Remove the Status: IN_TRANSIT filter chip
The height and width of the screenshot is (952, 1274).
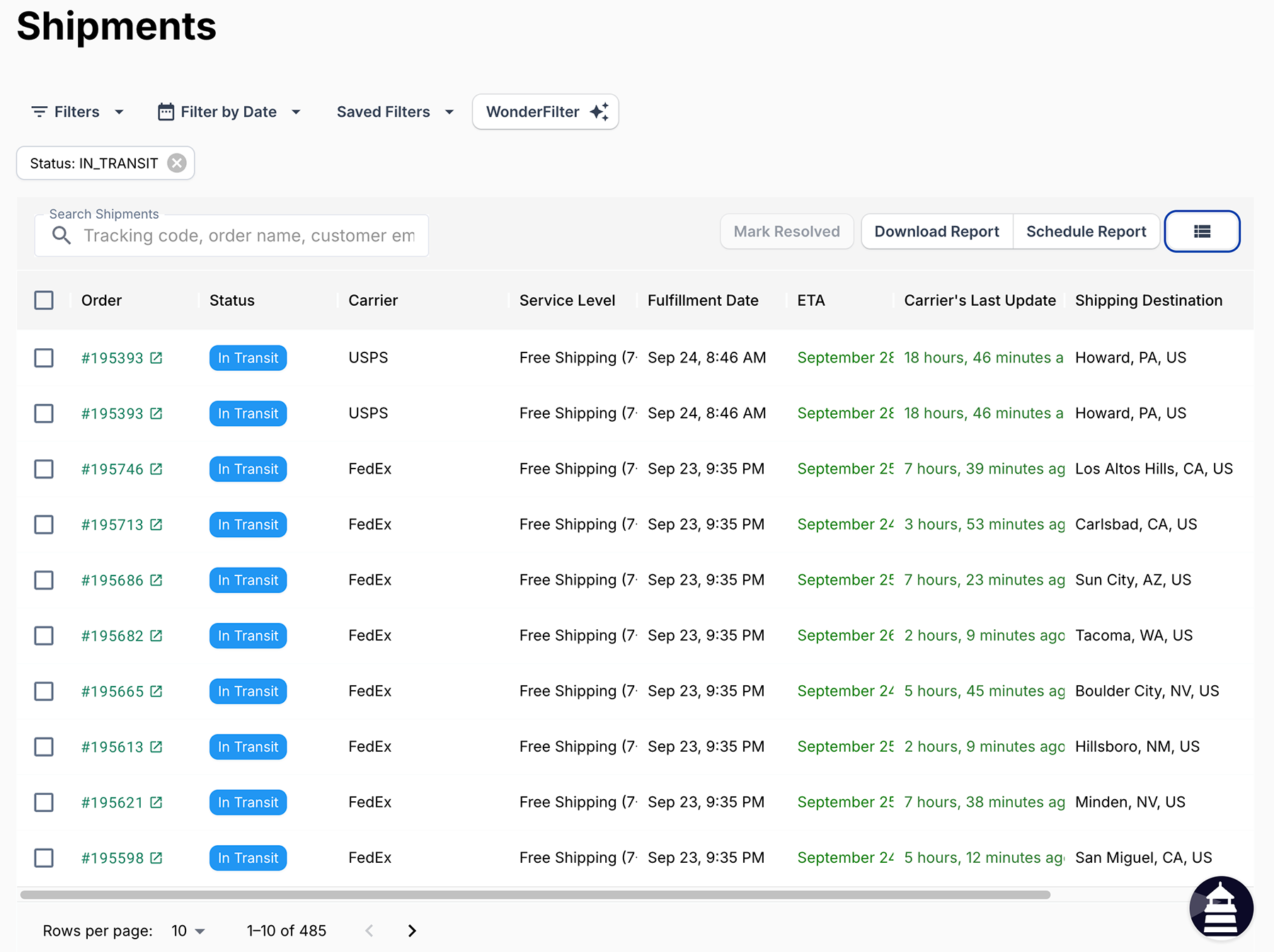(x=177, y=164)
